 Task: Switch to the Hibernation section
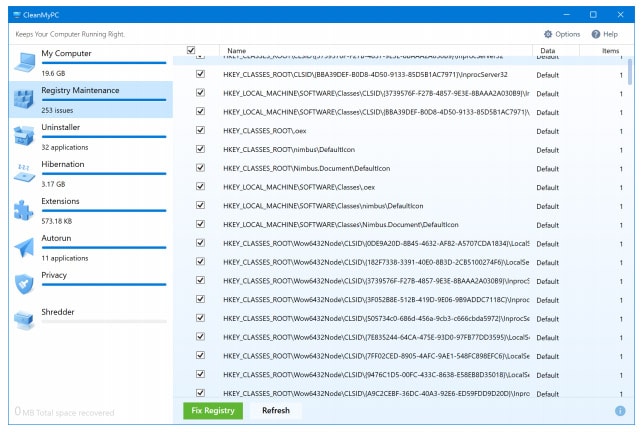tap(90, 173)
